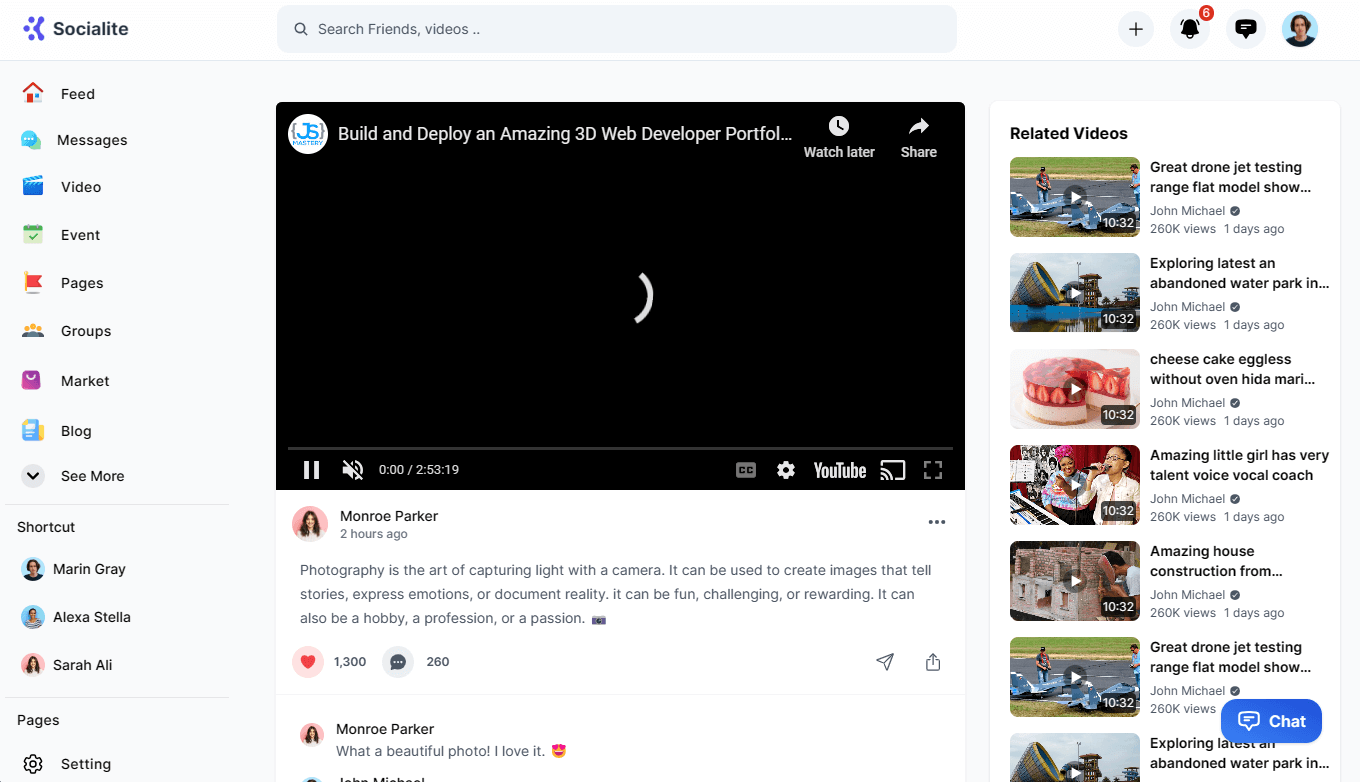Click the paper plane send icon

point(885,661)
